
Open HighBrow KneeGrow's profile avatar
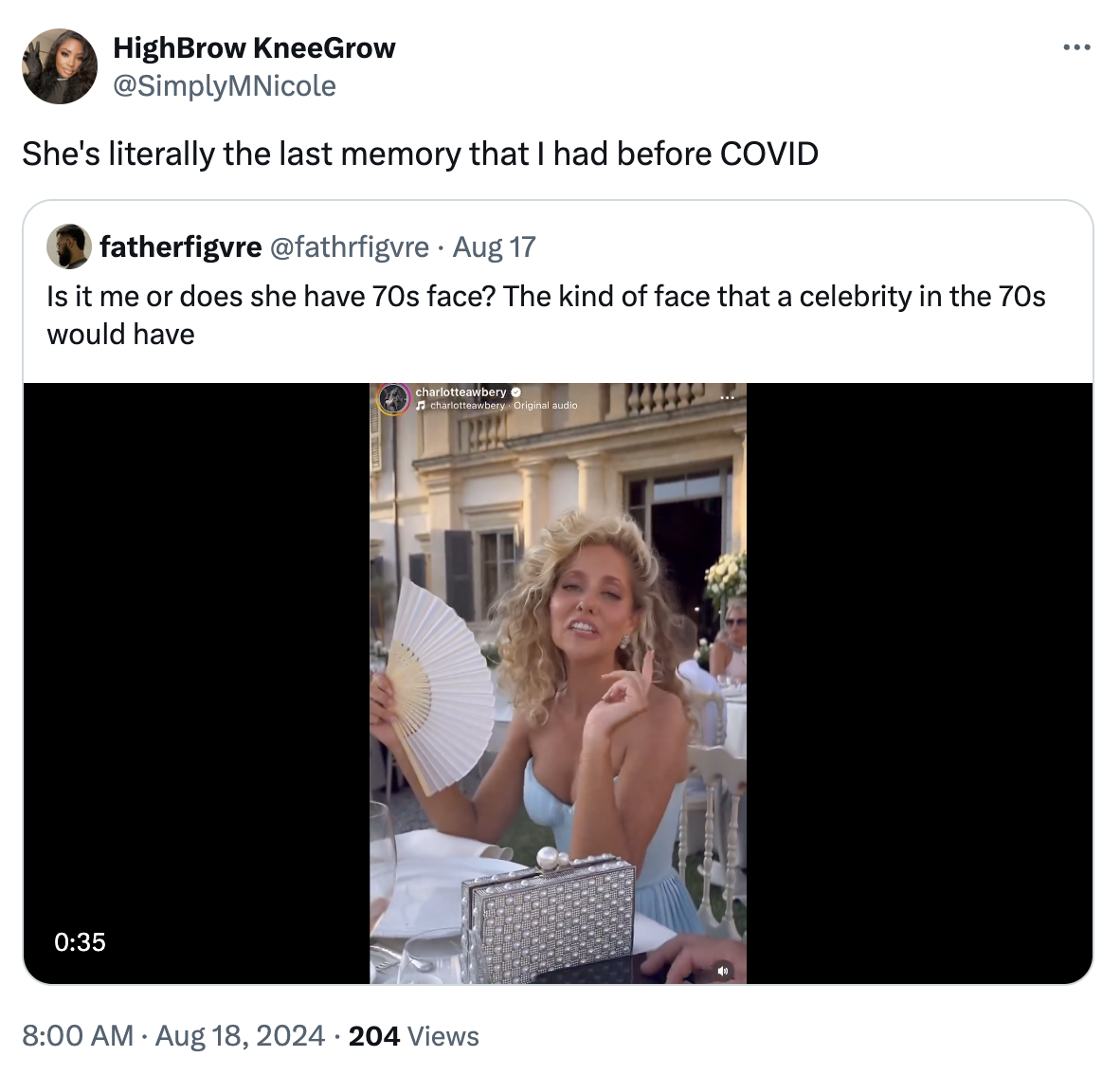tap(60, 65)
